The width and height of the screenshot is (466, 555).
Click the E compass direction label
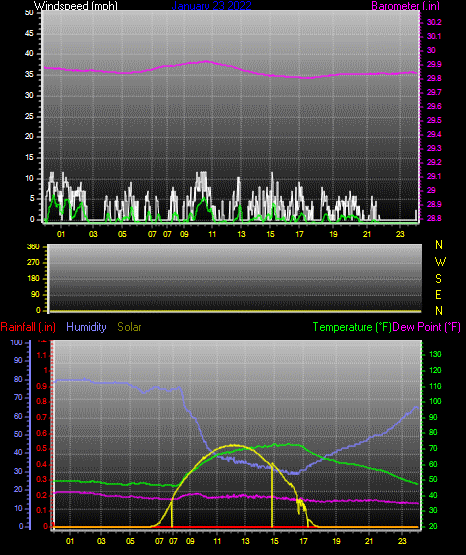438,295
